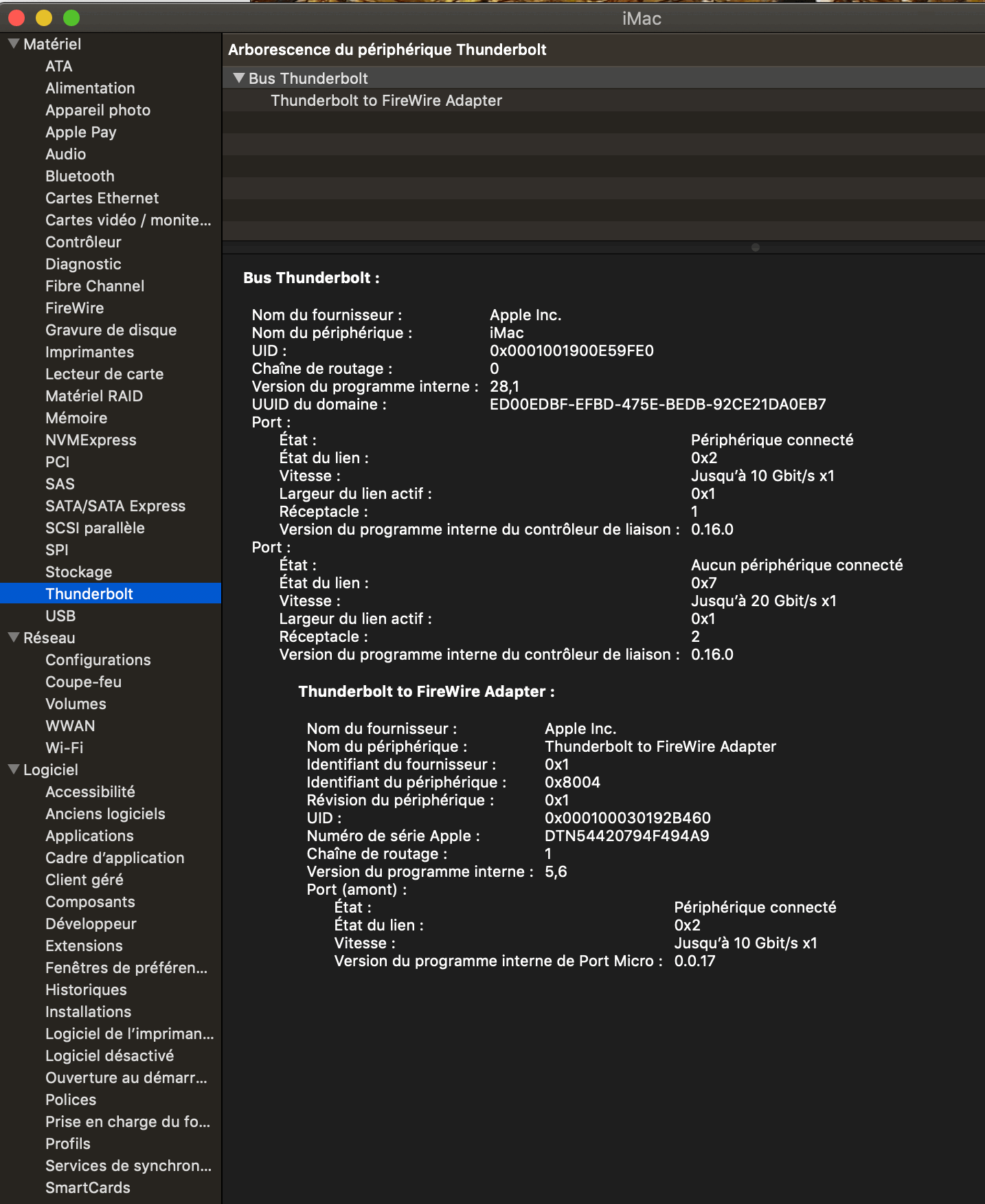Select Diagnostic in sidebar

tap(83, 264)
